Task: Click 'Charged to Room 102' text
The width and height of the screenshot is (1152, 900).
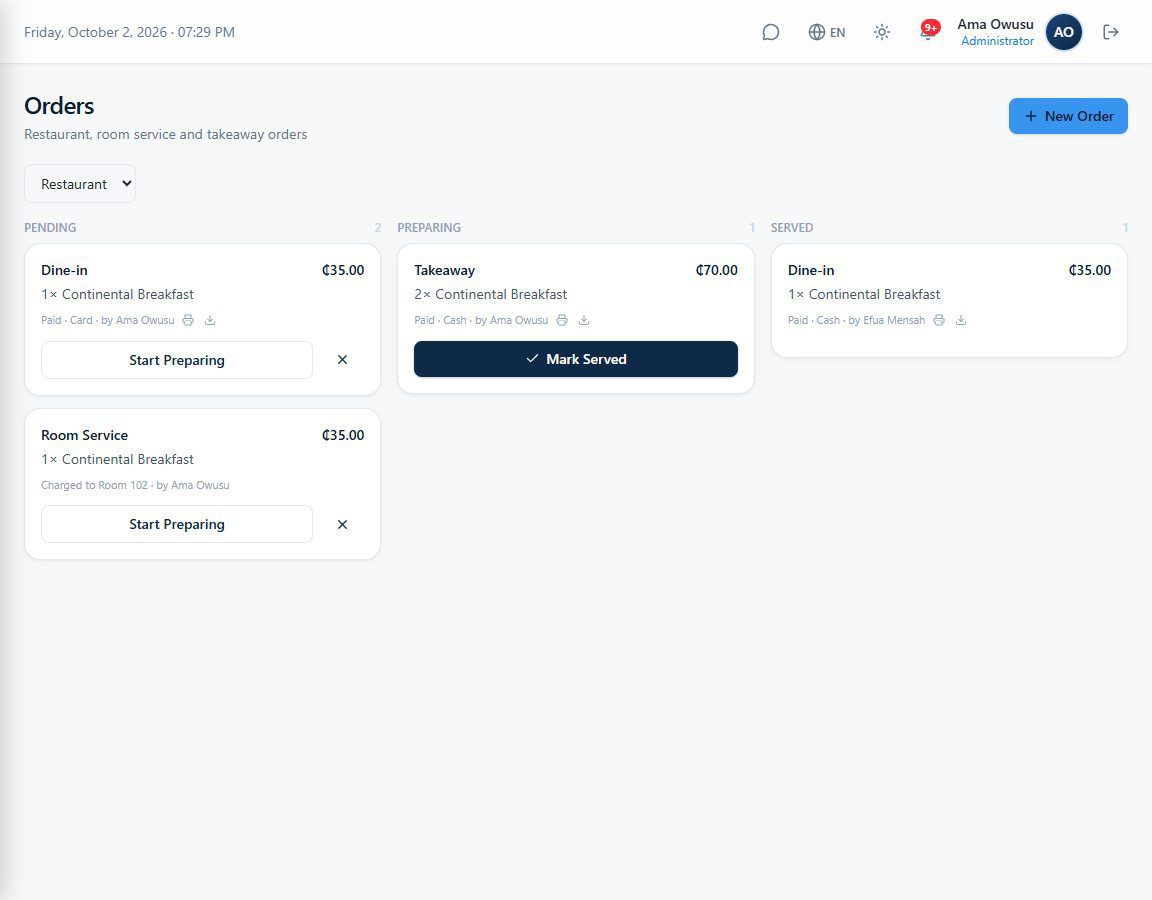Action: click(x=94, y=486)
